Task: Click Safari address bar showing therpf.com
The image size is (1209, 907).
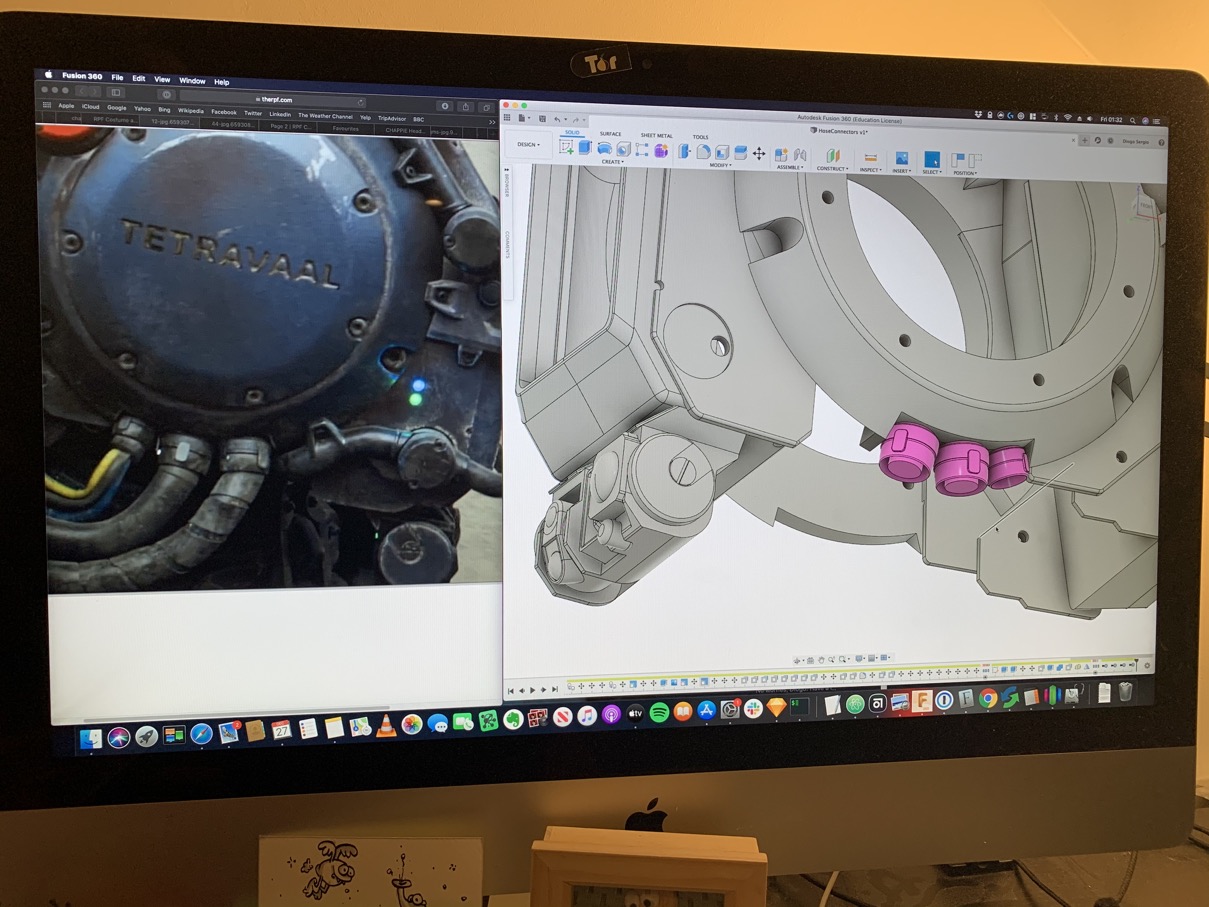Action: point(273,100)
